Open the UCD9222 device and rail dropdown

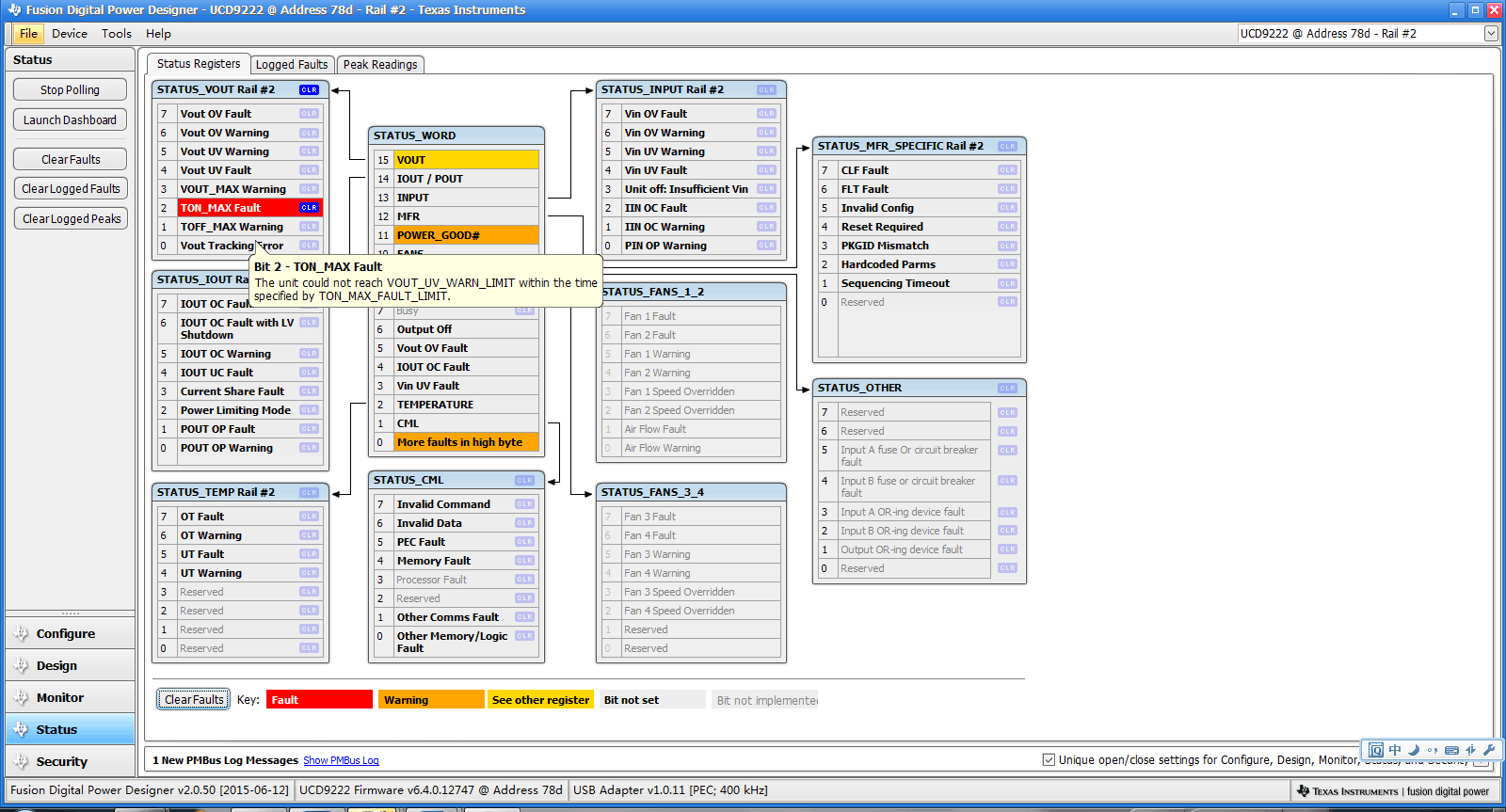[1368, 34]
